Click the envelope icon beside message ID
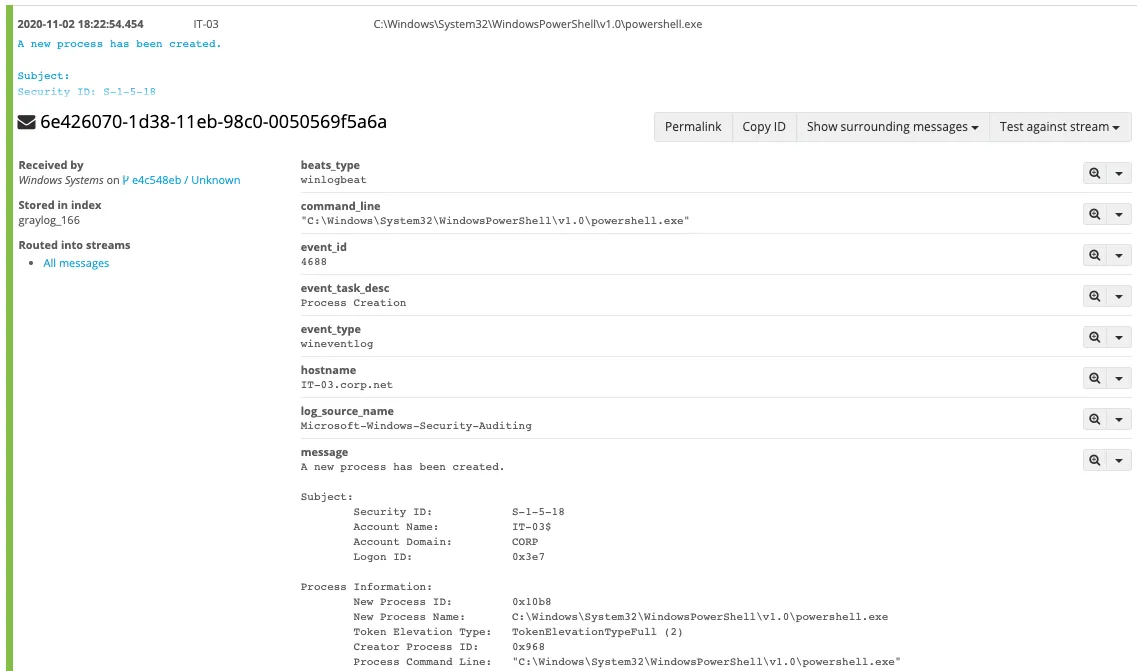This screenshot has width=1139, height=671. tap(26, 122)
